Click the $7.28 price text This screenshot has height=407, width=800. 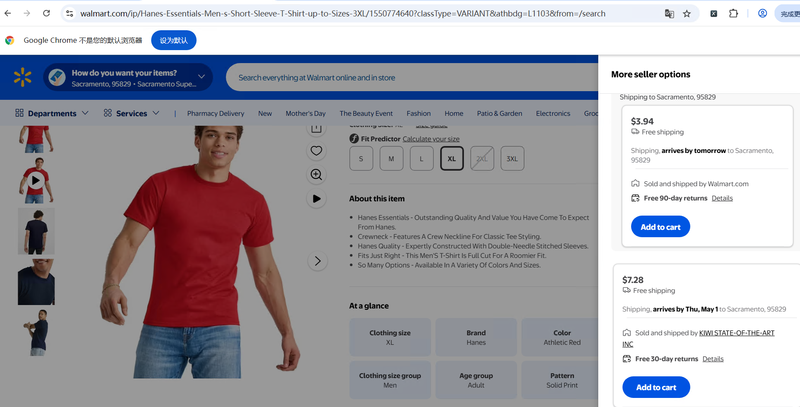[633, 280]
